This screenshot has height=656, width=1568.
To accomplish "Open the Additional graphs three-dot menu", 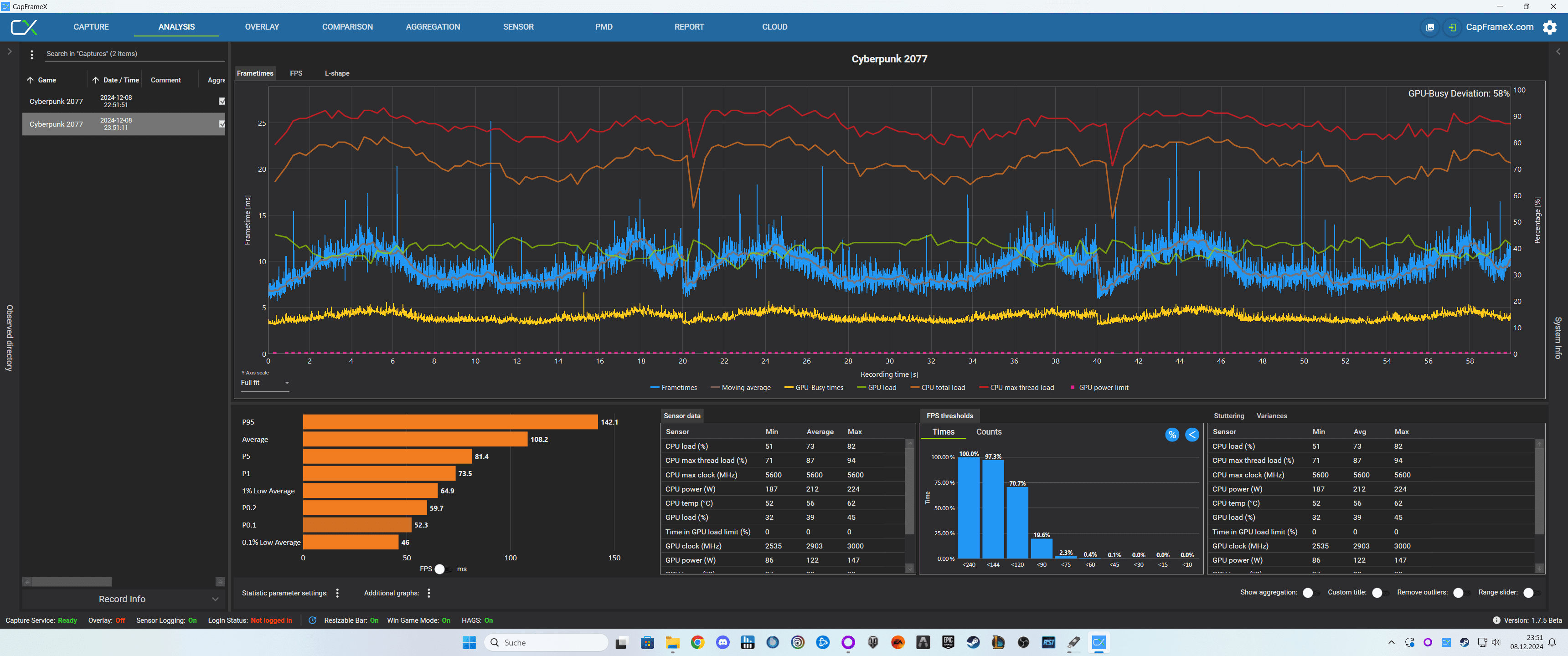I will (x=429, y=593).
